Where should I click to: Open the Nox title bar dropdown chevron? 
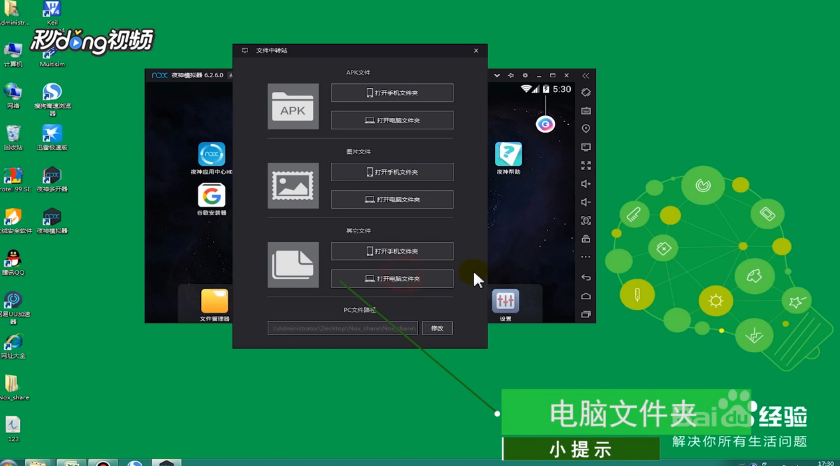click(x=497, y=76)
